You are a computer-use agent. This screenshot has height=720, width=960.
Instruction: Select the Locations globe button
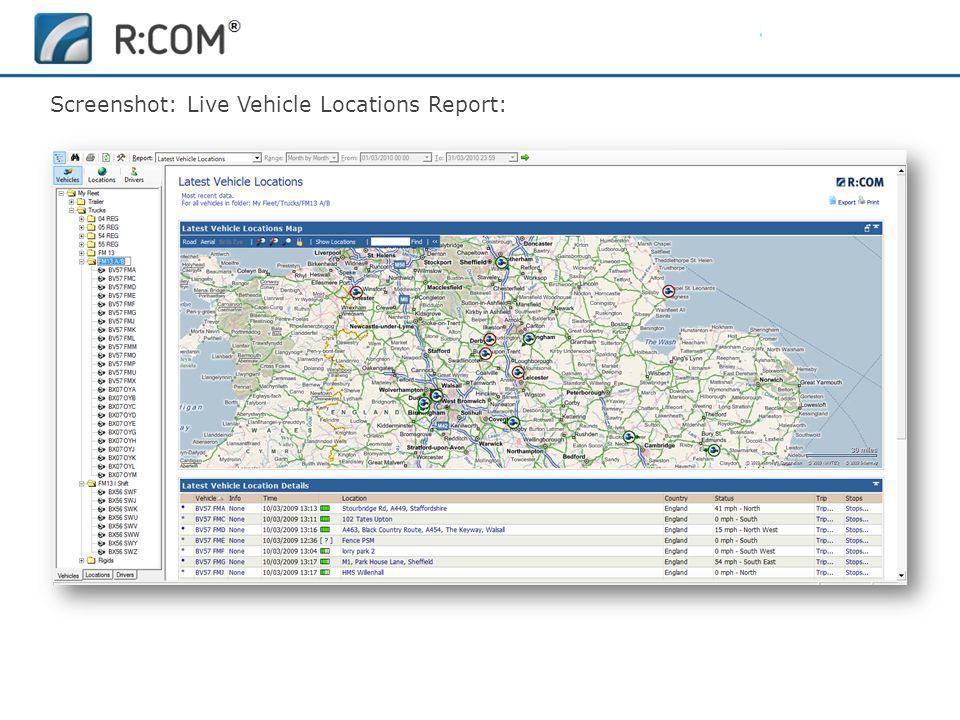tap(102, 175)
